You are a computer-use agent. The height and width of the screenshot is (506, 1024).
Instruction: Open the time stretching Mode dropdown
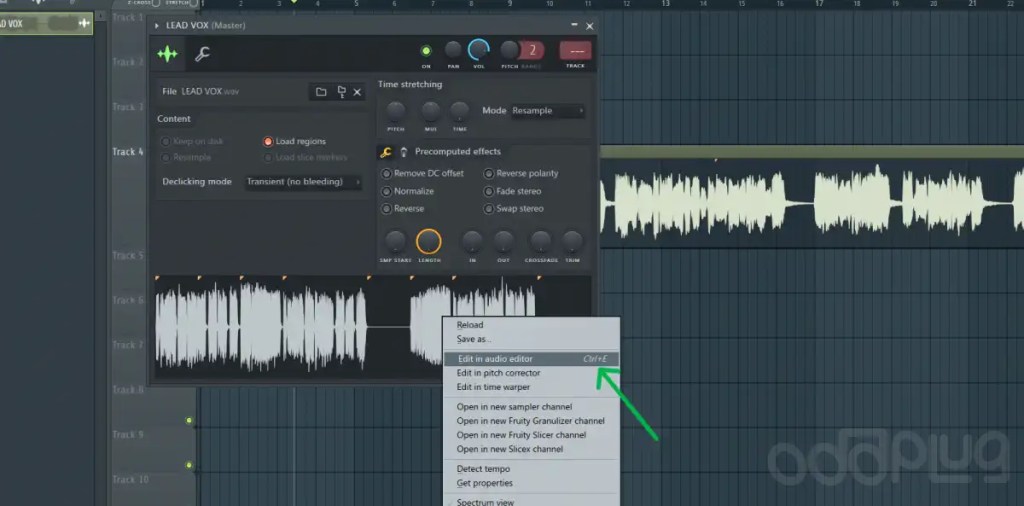click(x=547, y=111)
